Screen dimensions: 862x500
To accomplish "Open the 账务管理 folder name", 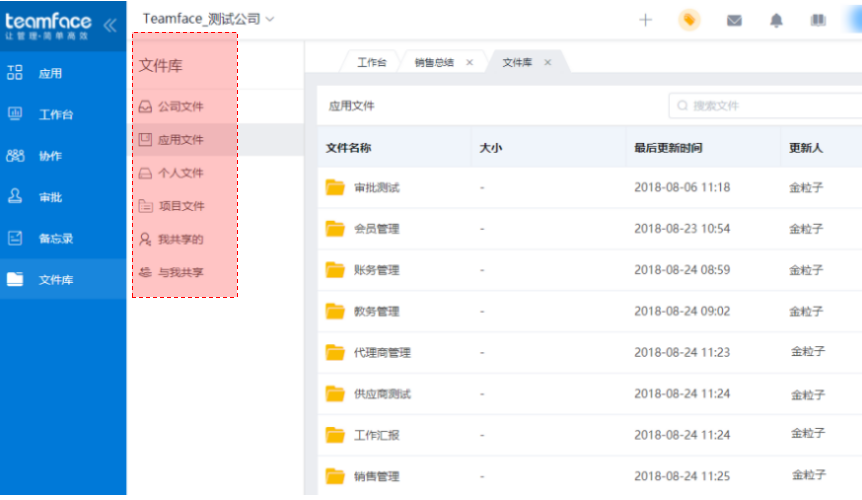I will coord(377,270).
